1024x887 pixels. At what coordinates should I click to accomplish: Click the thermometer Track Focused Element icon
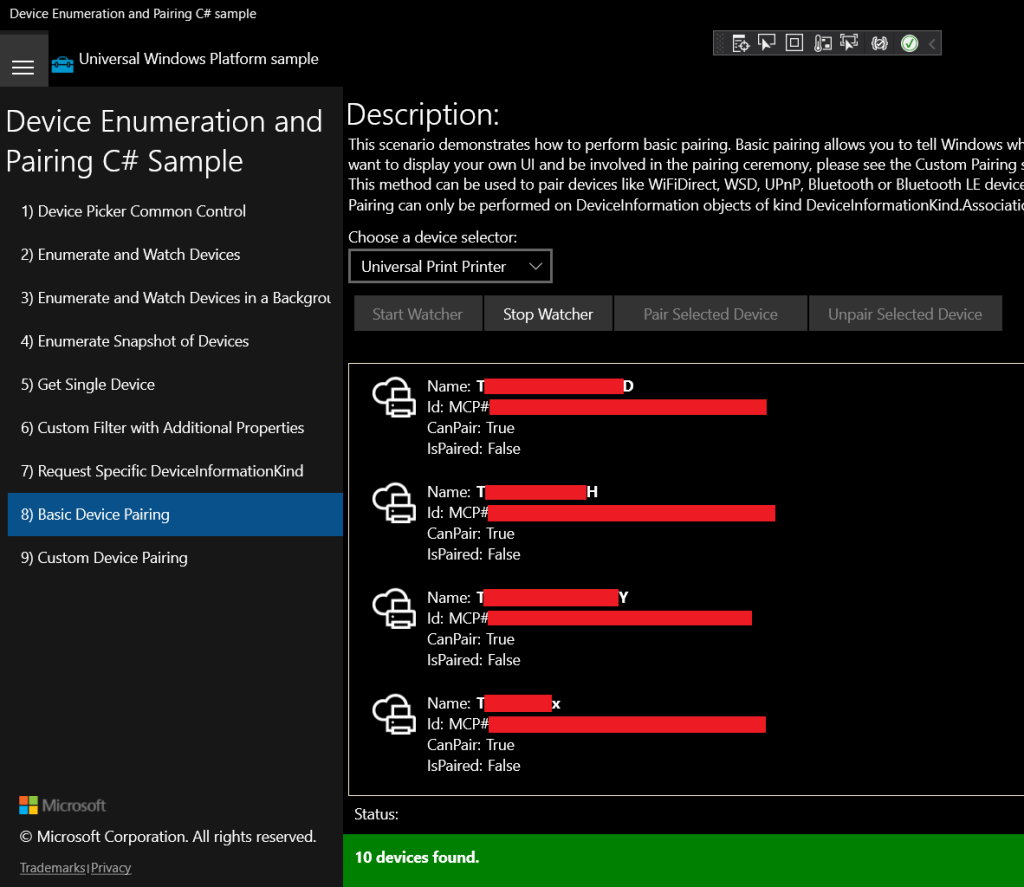click(x=822, y=43)
